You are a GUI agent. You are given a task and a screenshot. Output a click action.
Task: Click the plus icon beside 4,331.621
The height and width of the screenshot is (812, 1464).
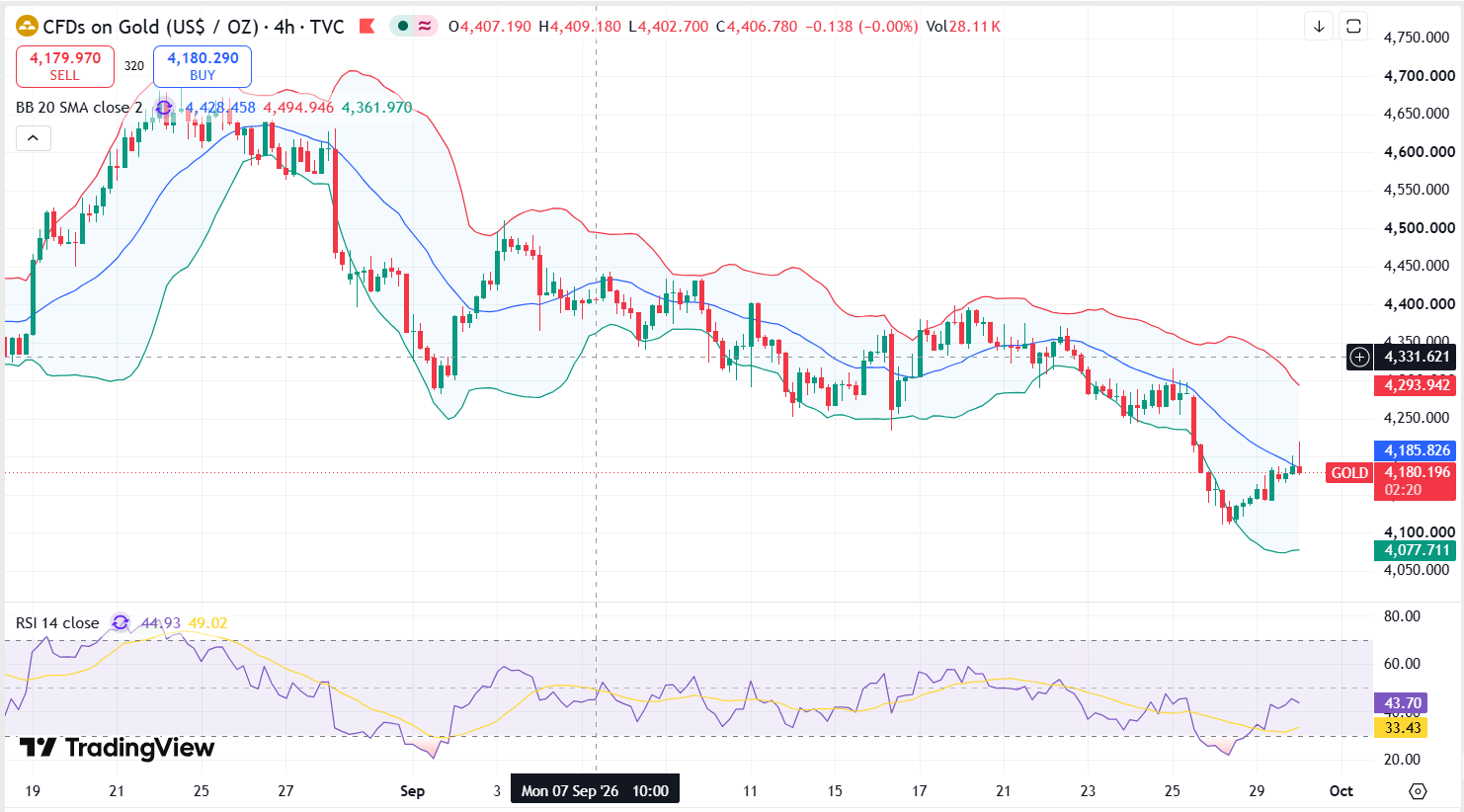pyautogui.click(x=1360, y=357)
